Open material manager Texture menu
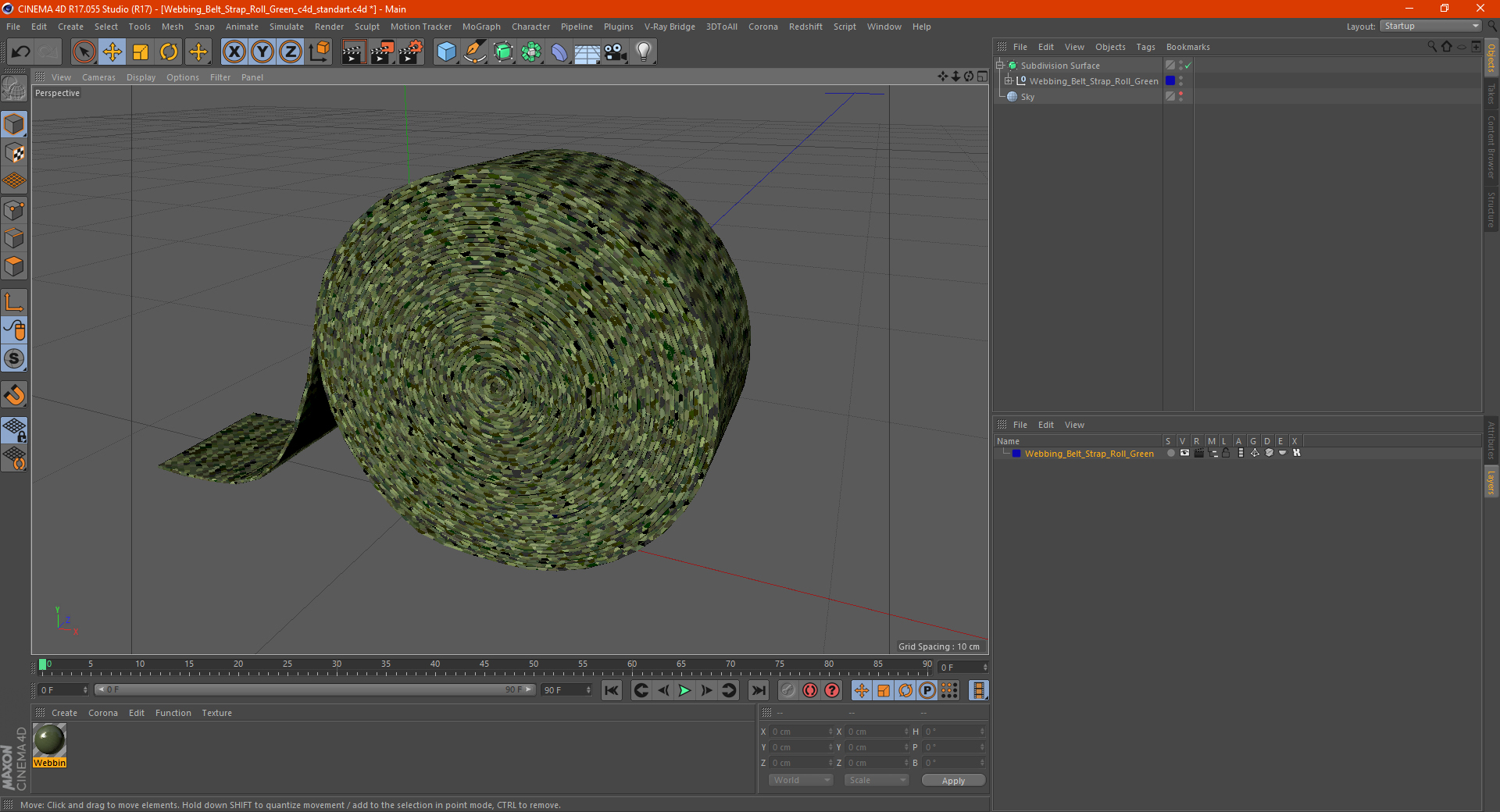Viewport: 1500px width, 812px height. (x=216, y=713)
